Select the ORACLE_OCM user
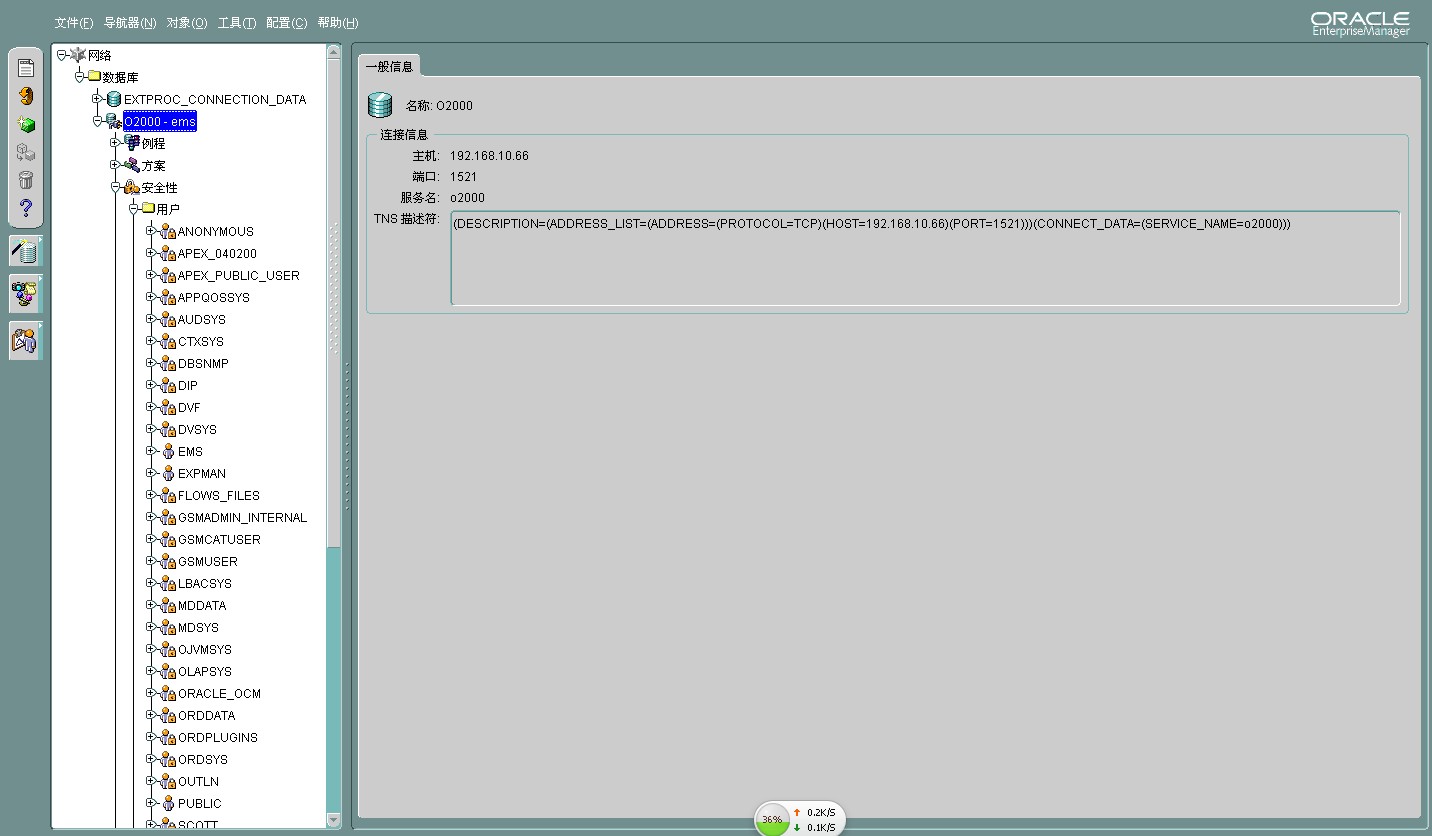 click(x=220, y=693)
